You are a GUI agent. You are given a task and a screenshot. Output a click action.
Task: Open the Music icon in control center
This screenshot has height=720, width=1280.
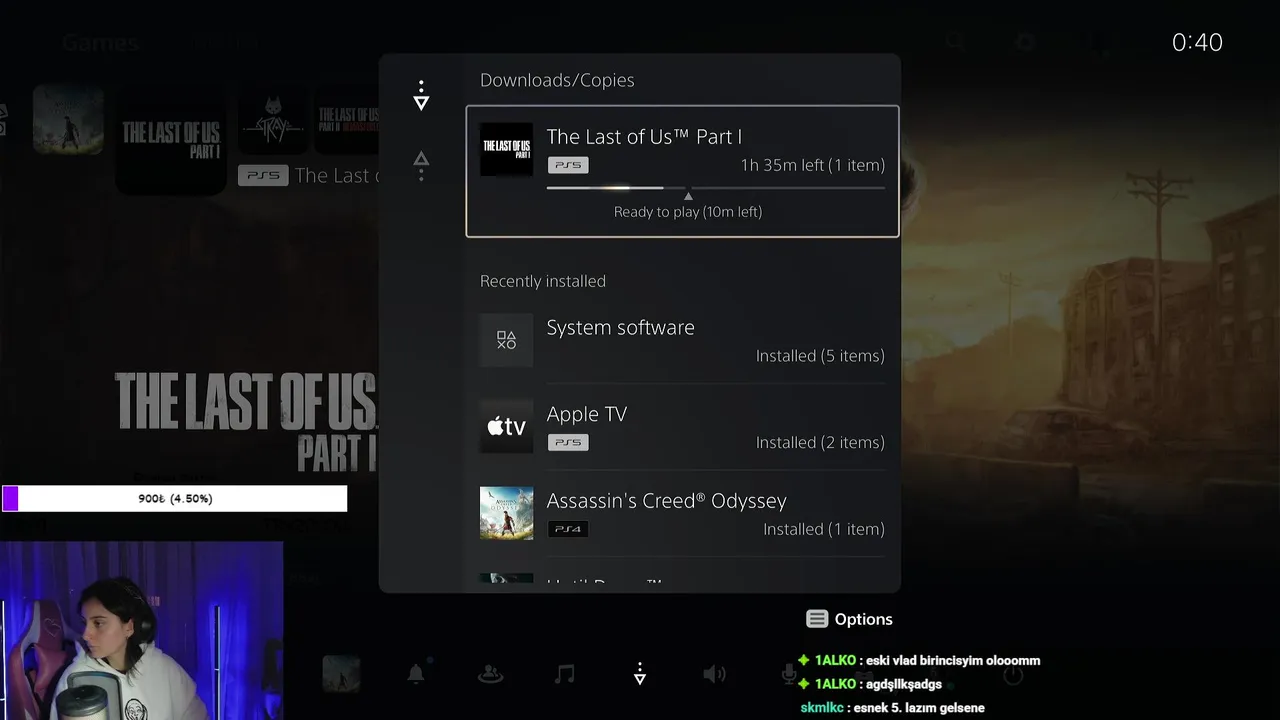pos(565,674)
